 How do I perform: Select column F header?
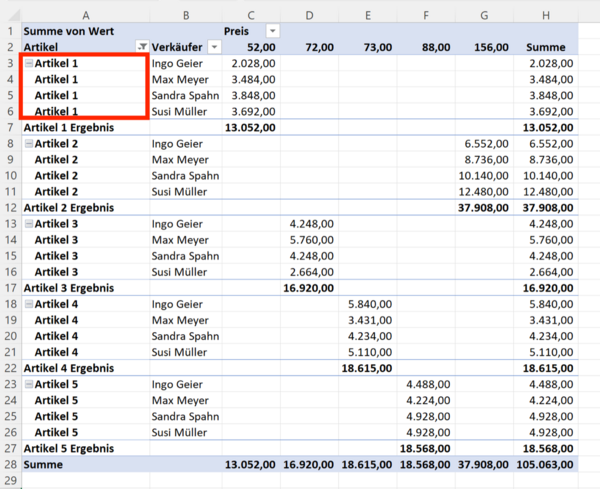click(426, 15)
